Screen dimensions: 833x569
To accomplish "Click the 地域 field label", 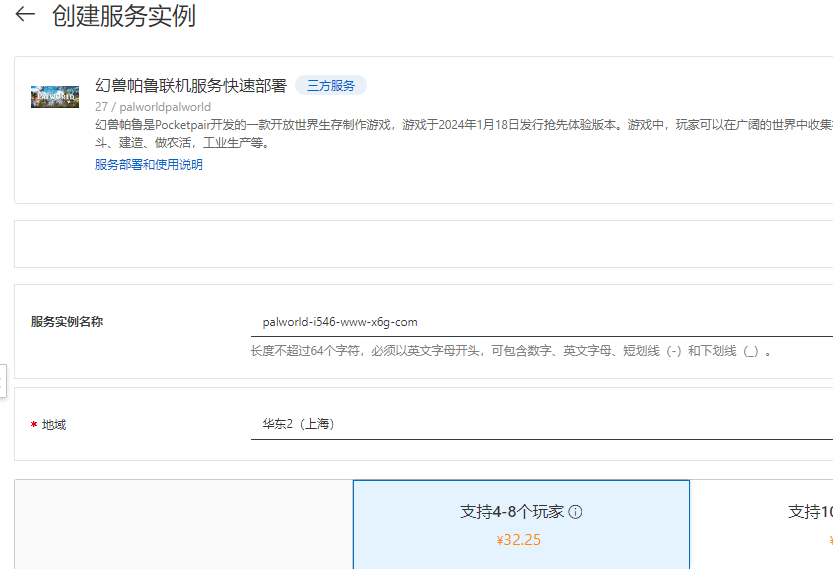I will tap(54, 425).
